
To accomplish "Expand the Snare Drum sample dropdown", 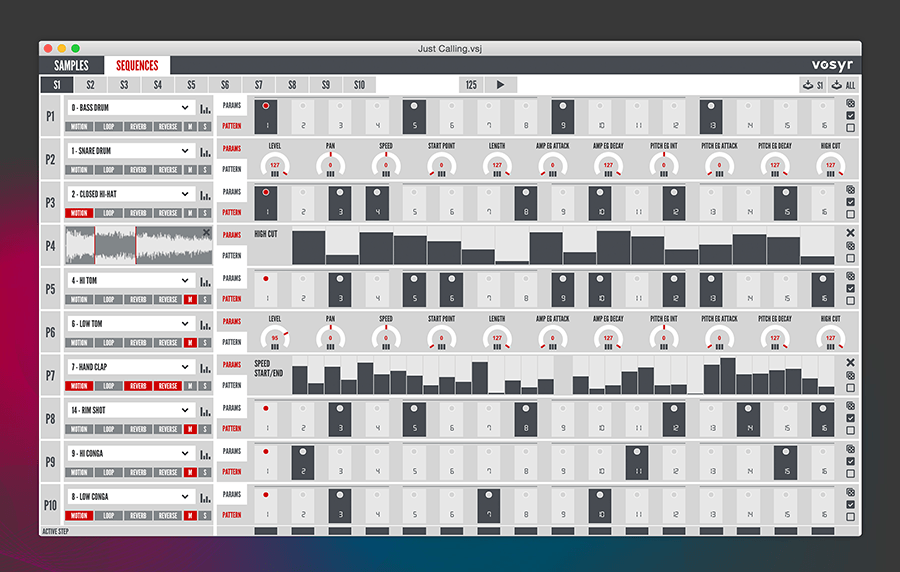I will click(x=185, y=151).
